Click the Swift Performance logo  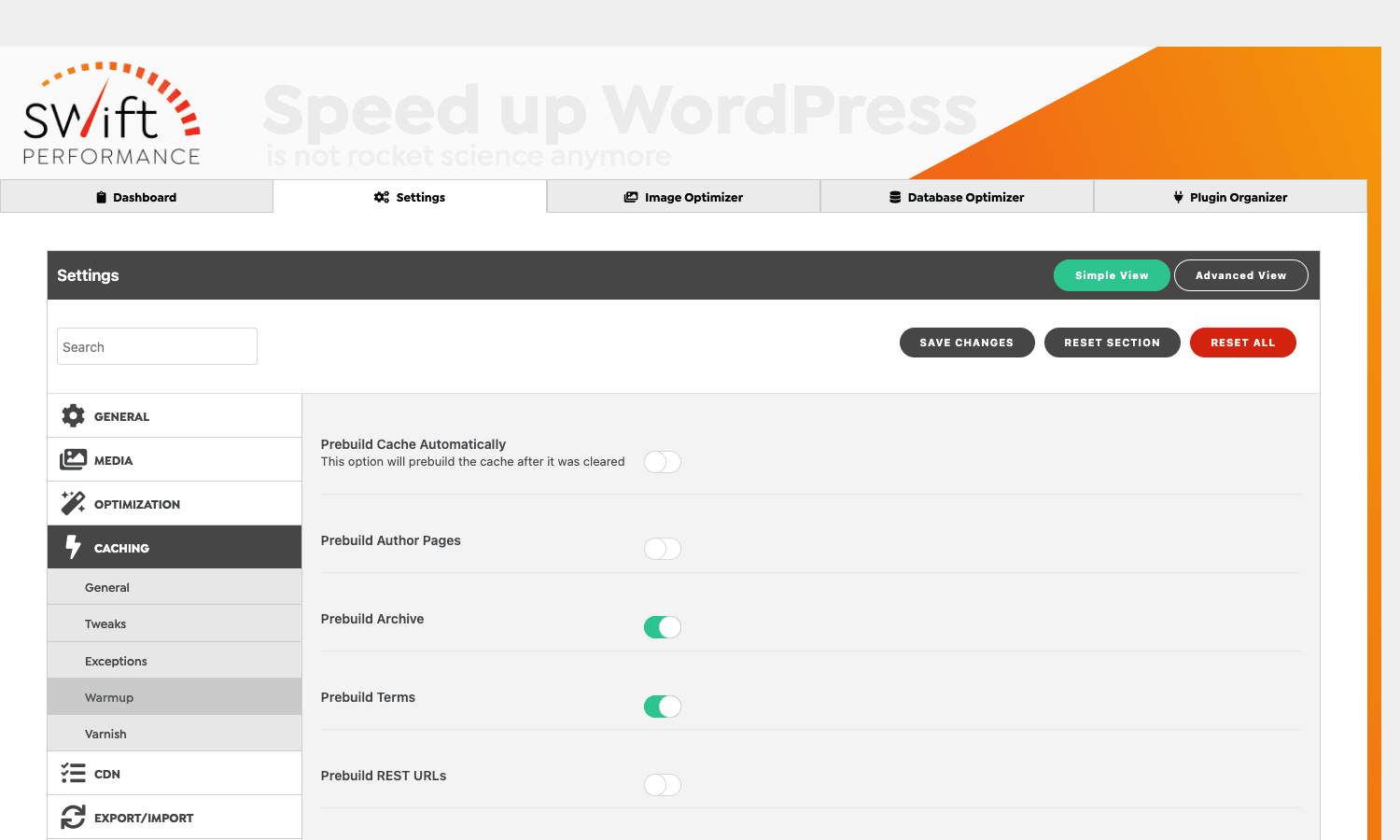click(112, 114)
